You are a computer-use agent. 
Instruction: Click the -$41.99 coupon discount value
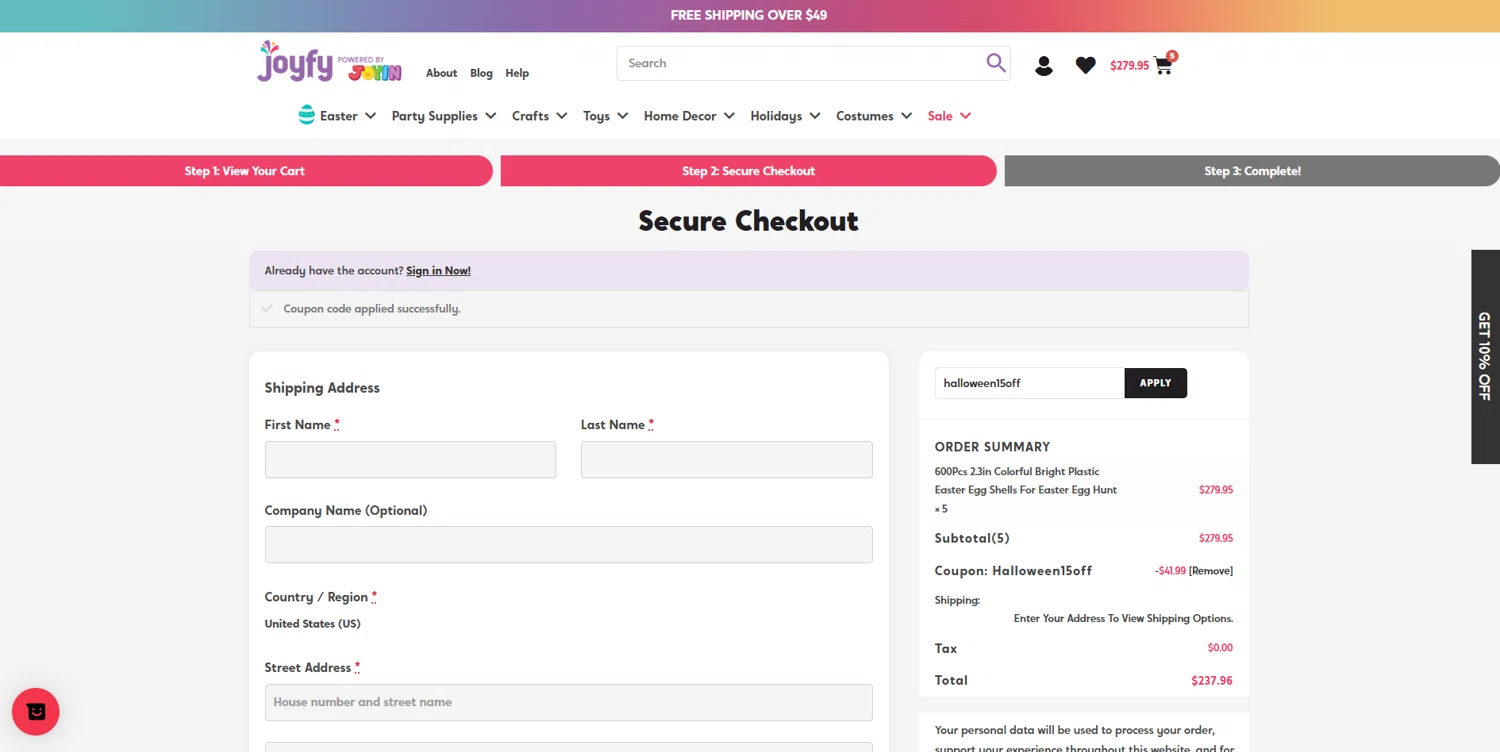point(1170,571)
